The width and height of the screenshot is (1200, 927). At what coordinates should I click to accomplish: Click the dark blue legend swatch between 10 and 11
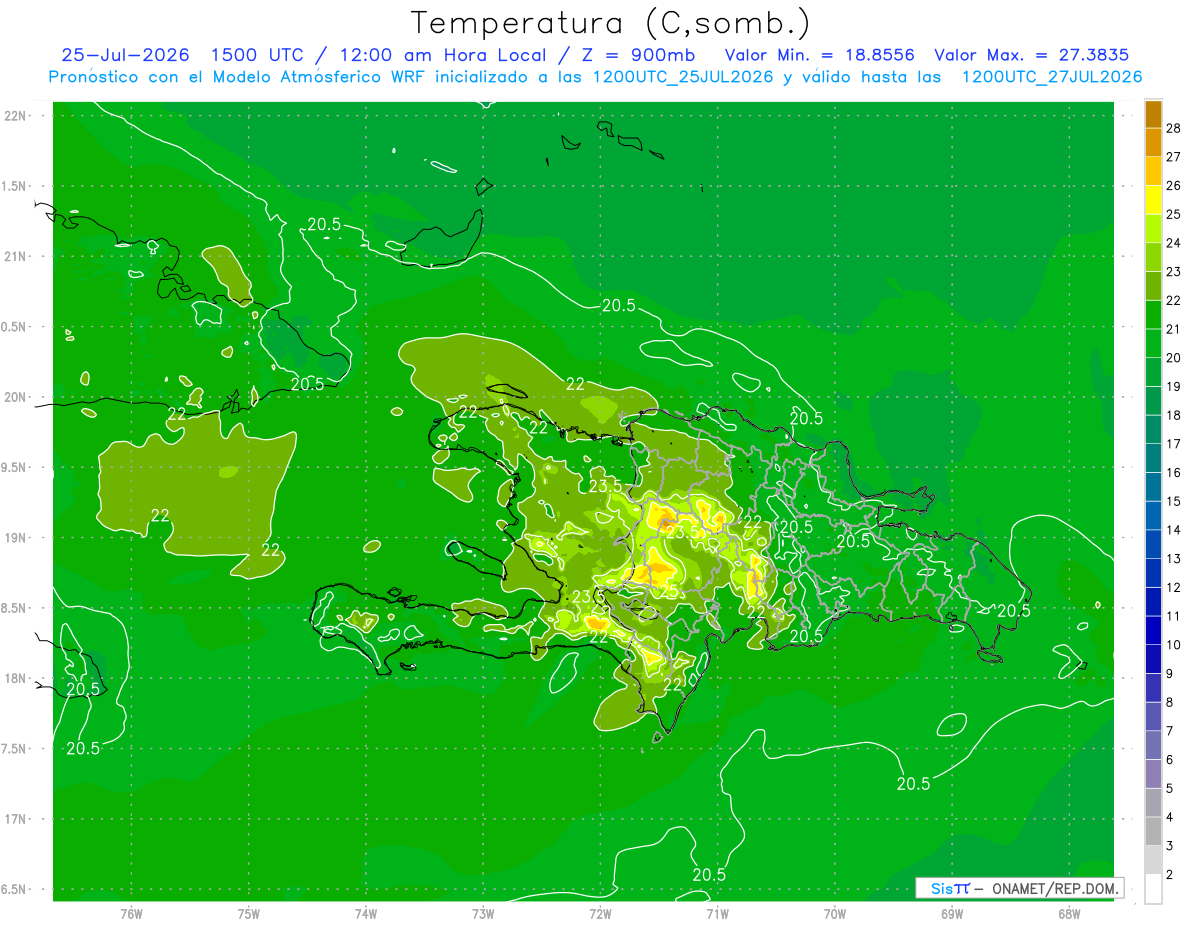click(1153, 630)
